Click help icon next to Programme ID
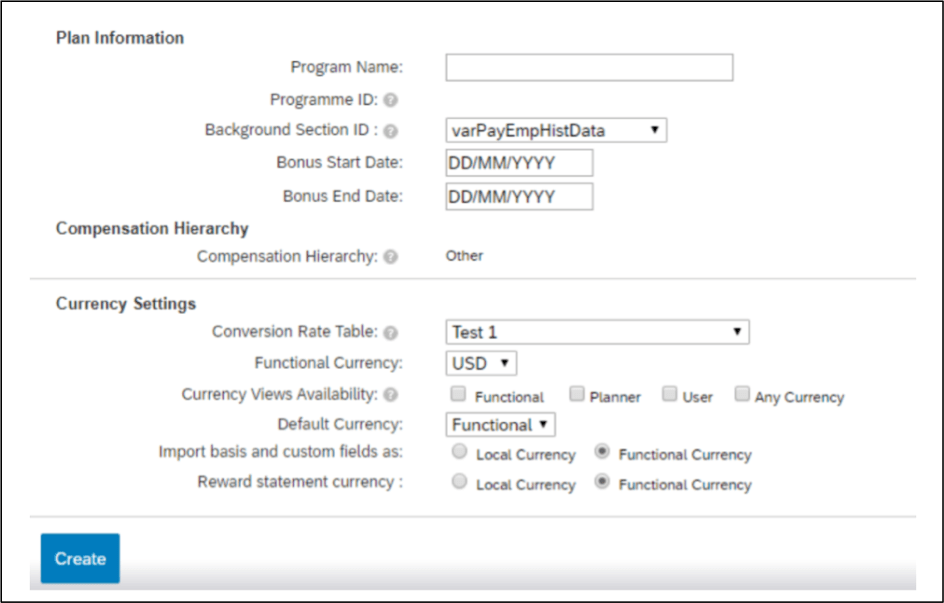 (391, 100)
